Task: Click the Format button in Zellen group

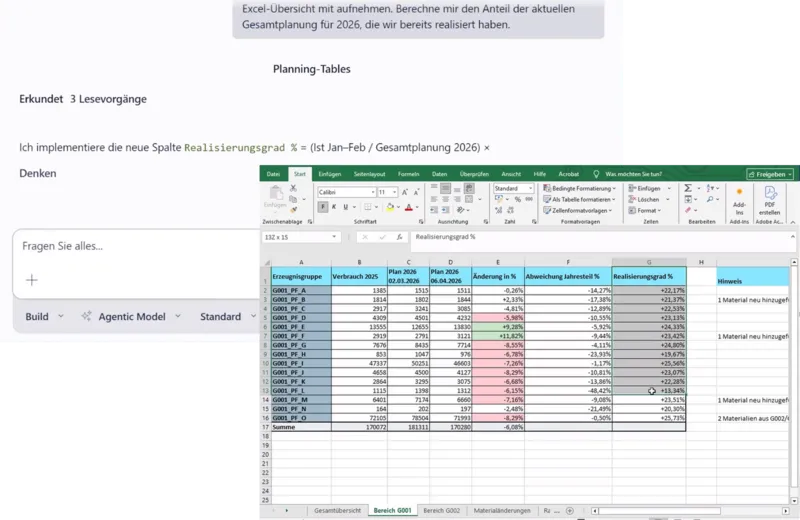Action: coord(645,210)
